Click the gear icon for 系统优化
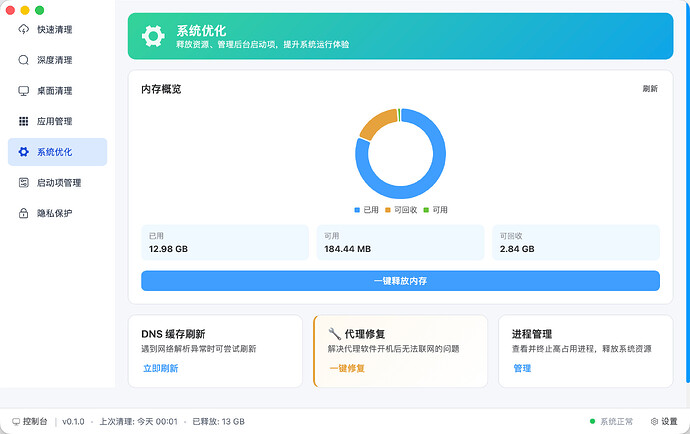 [24, 152]
